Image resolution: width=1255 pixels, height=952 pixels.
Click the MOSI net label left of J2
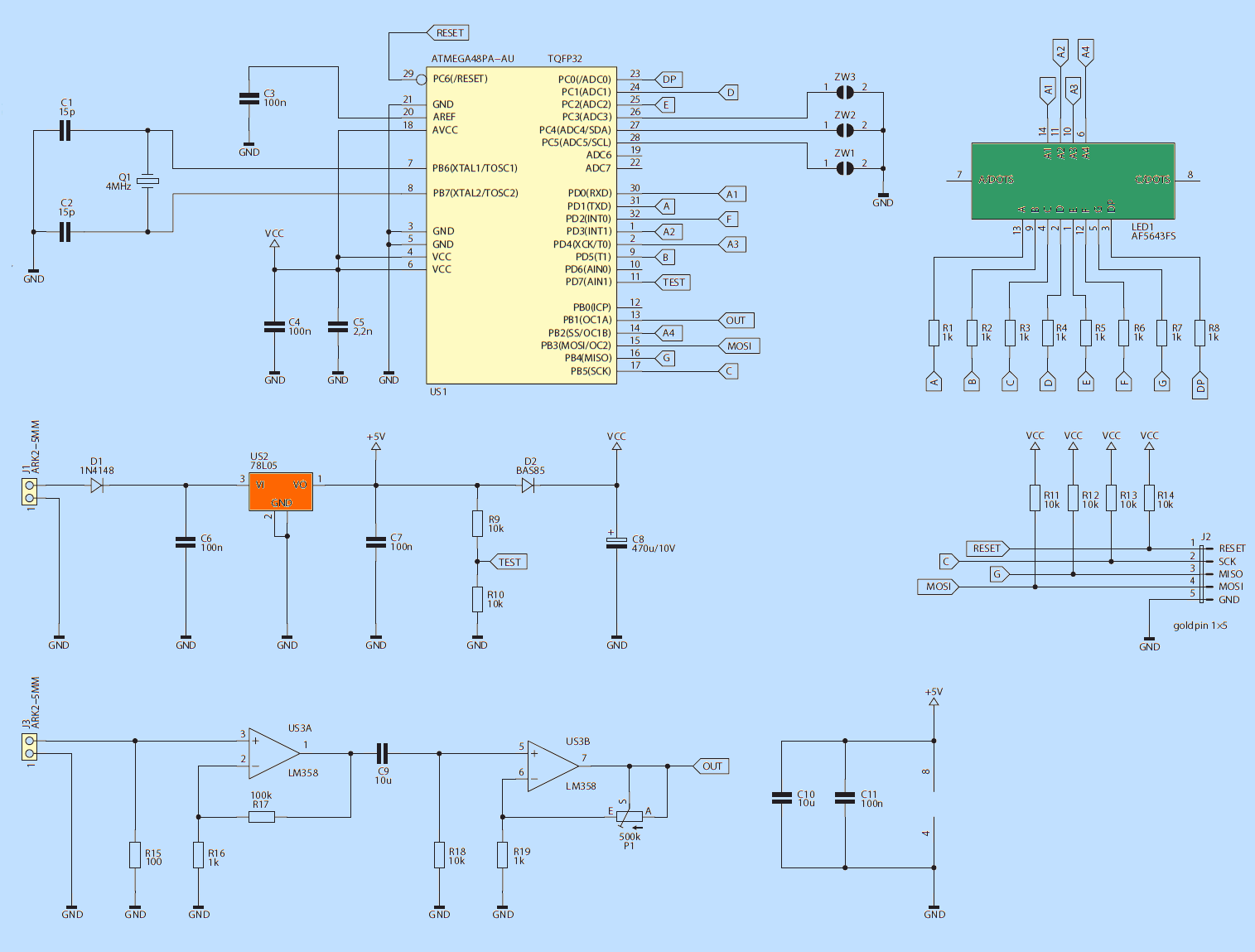coord(937,587)
